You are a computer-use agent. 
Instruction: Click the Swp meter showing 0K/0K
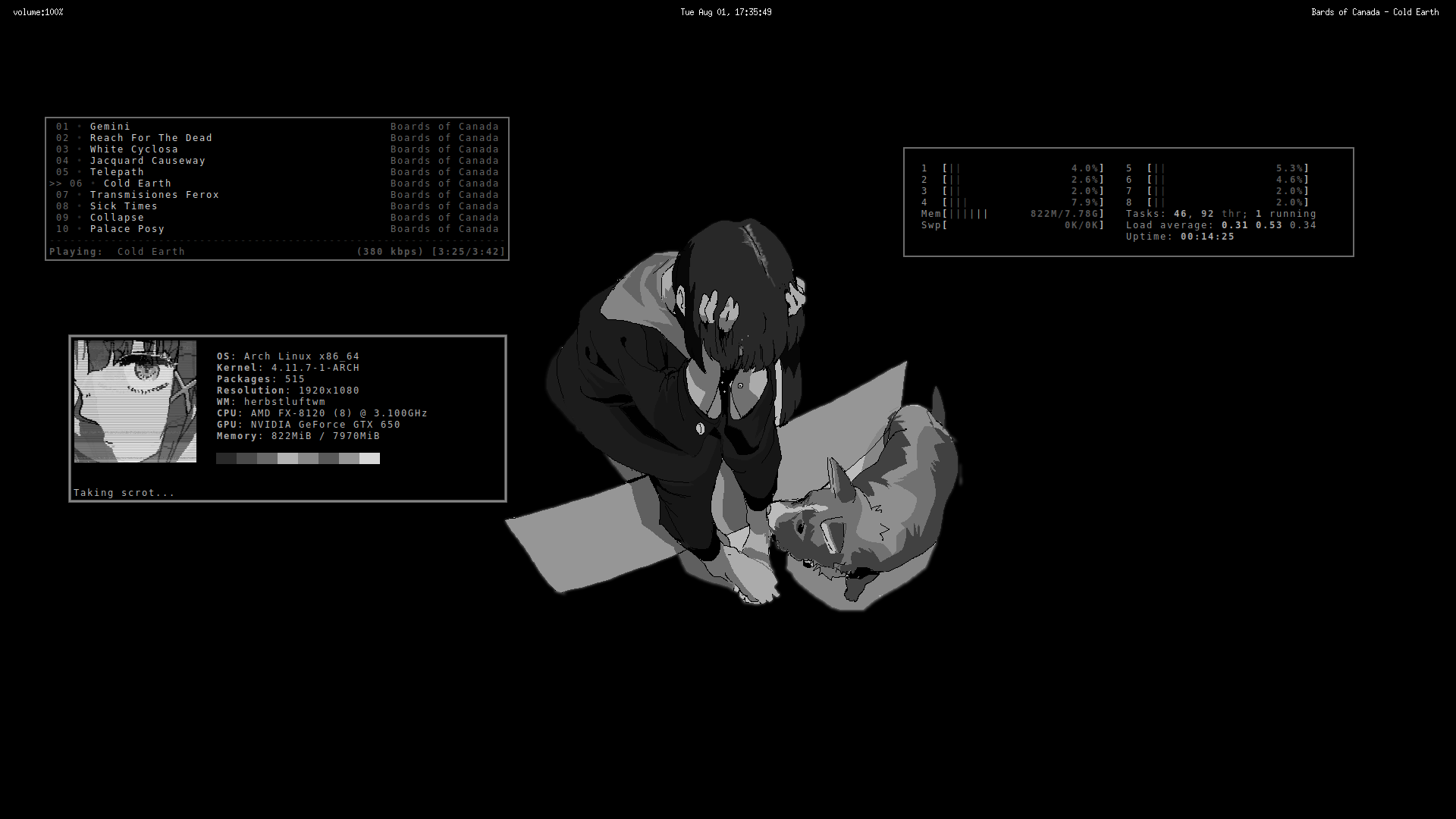pyautogui.click(x=1013, y=225)
